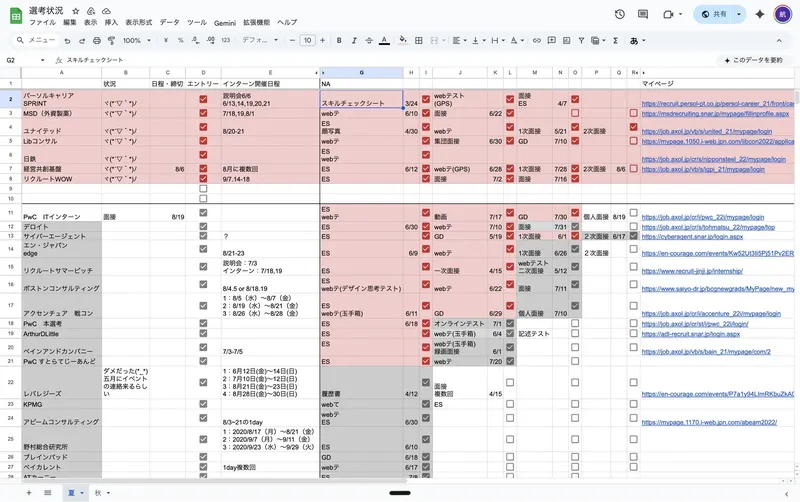Undo the last action
Screen dimensions: 800x502
[67, 40]
